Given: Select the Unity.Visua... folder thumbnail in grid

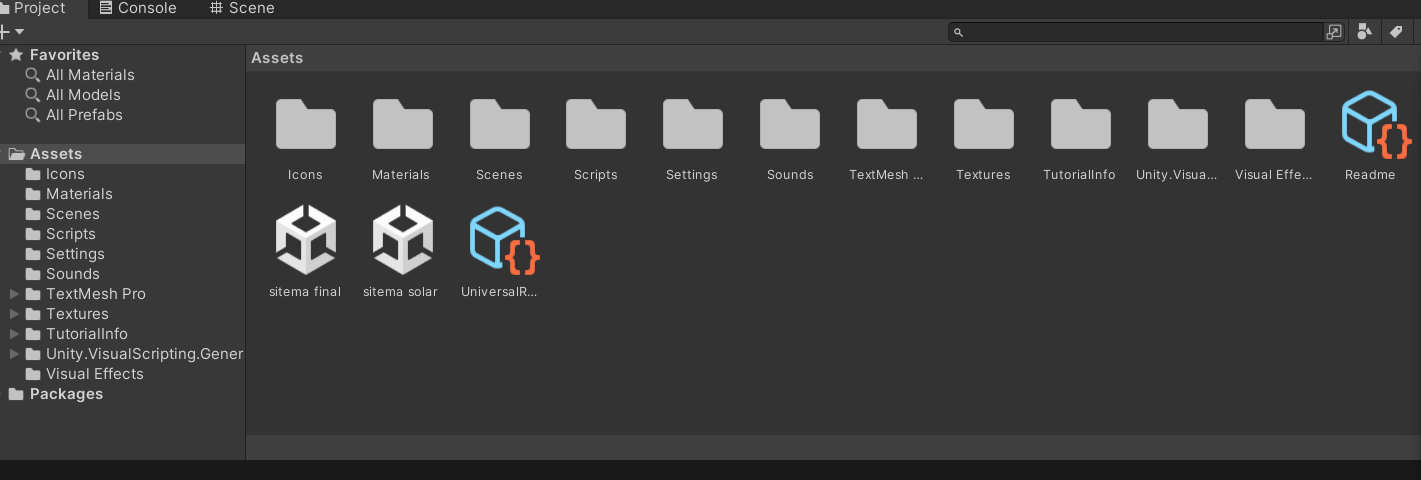Looking at the screenshot, I should coord(1177,124).
